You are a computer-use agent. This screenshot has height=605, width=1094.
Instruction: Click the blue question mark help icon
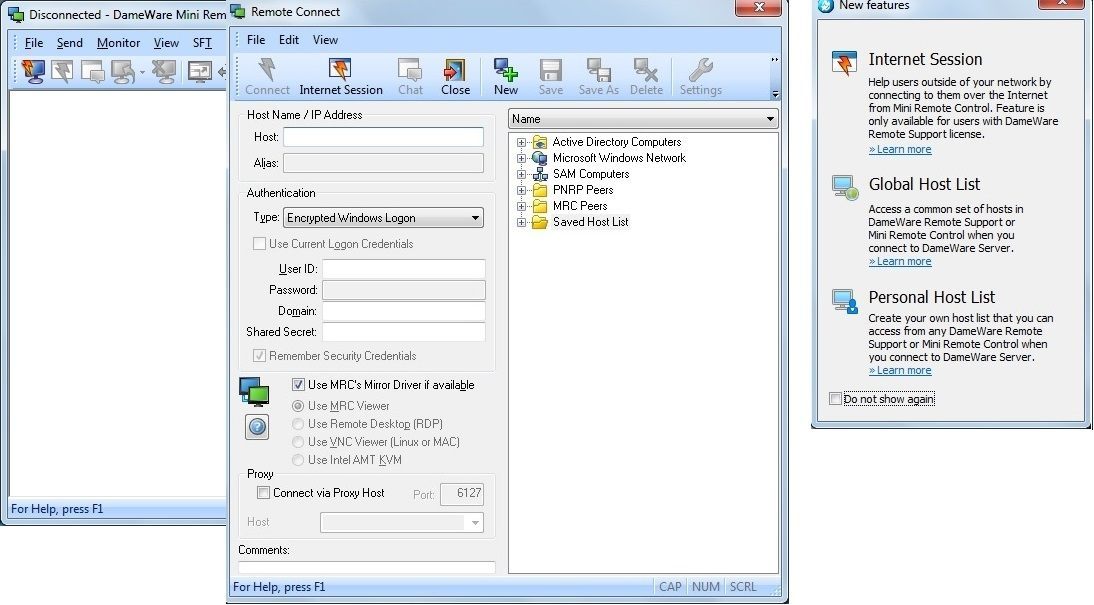tap(255, 427)
